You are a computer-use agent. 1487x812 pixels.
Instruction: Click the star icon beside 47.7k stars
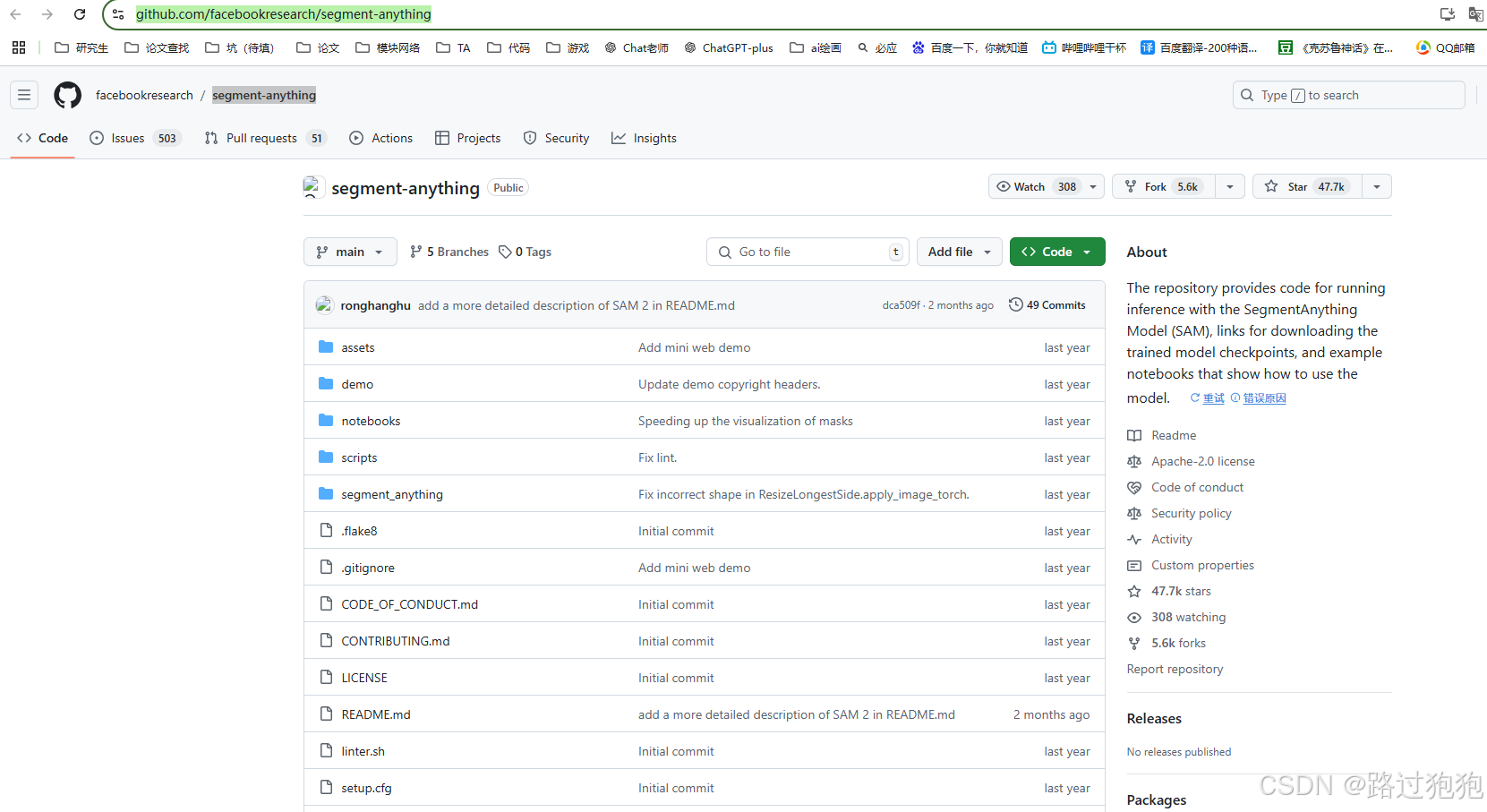1134,591
